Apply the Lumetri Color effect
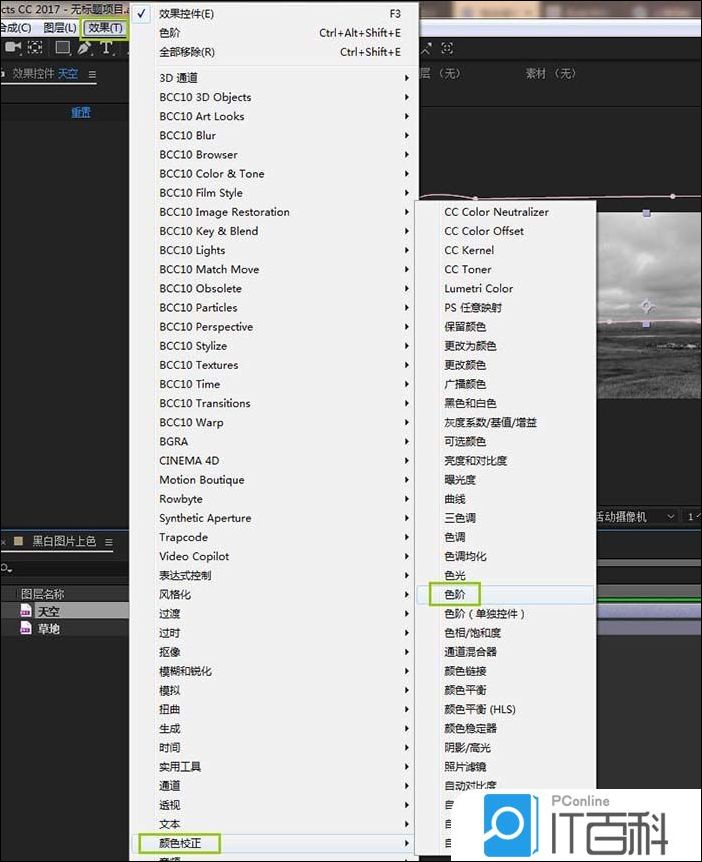 click(x=505, y=288)
